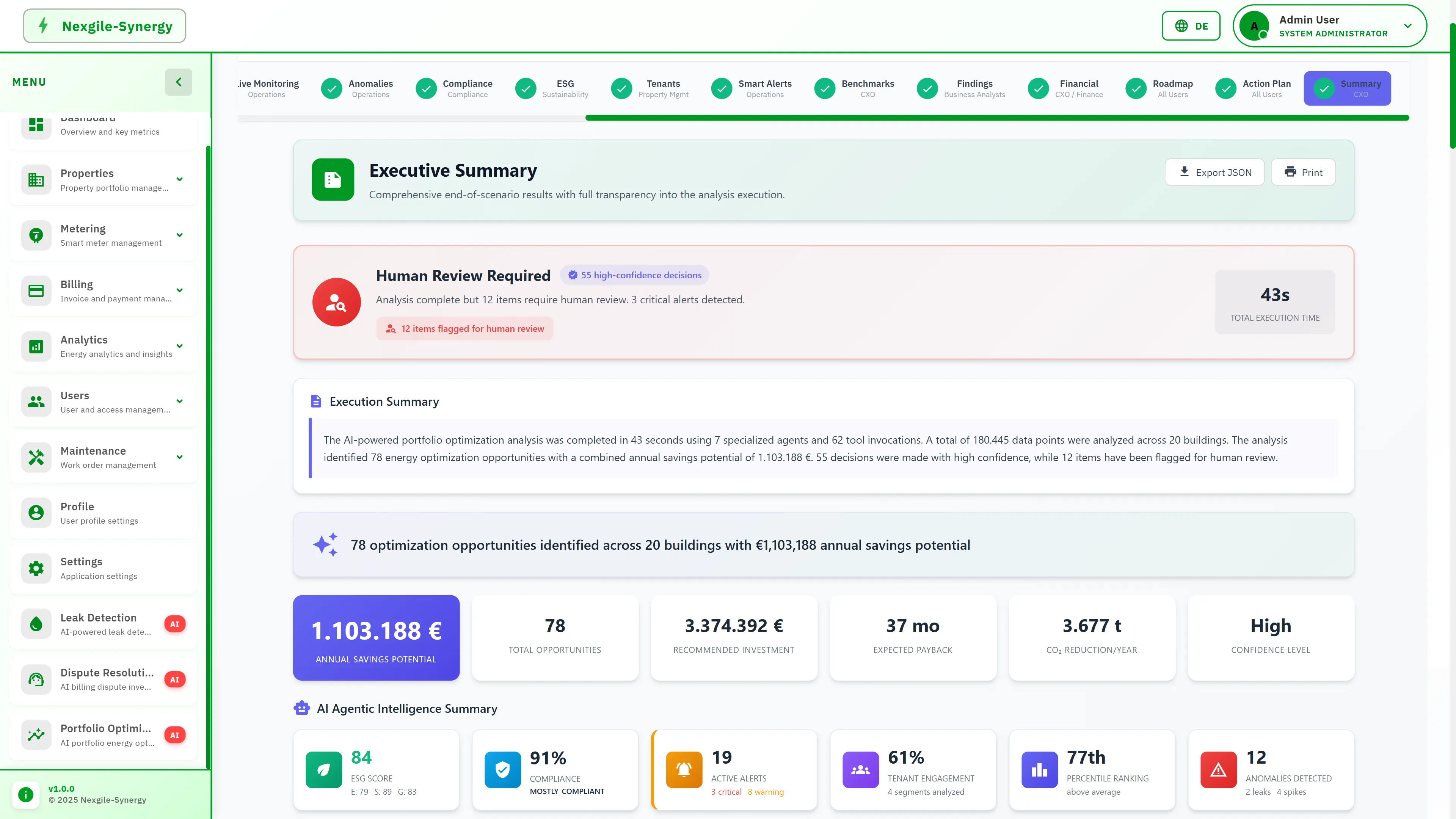The height and width of the screenshot is (819, 1456).
Task: Open Users via the people icon
Action: (36, 401)
